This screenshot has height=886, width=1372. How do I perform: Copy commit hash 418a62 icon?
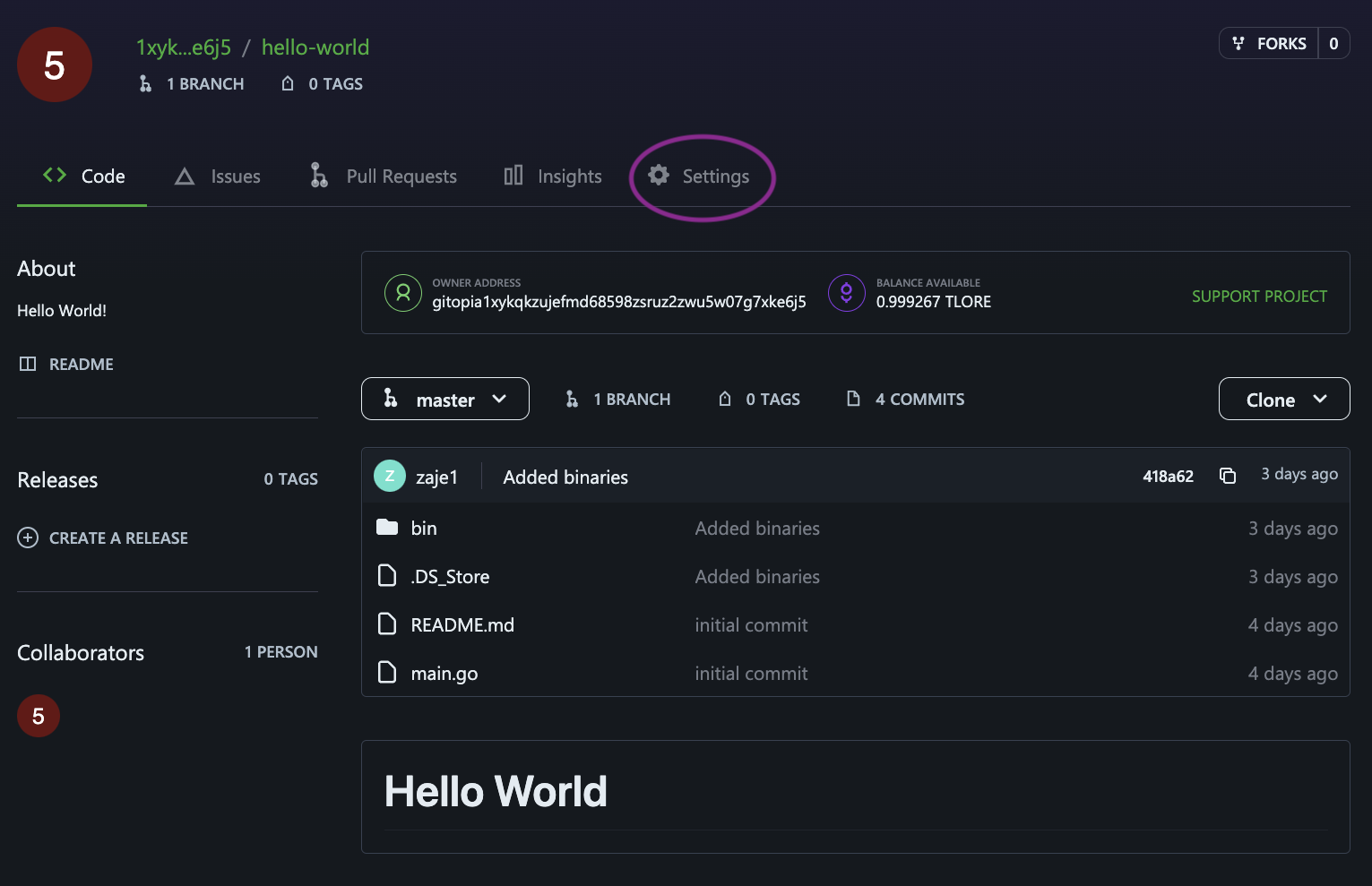(1228, 476)
